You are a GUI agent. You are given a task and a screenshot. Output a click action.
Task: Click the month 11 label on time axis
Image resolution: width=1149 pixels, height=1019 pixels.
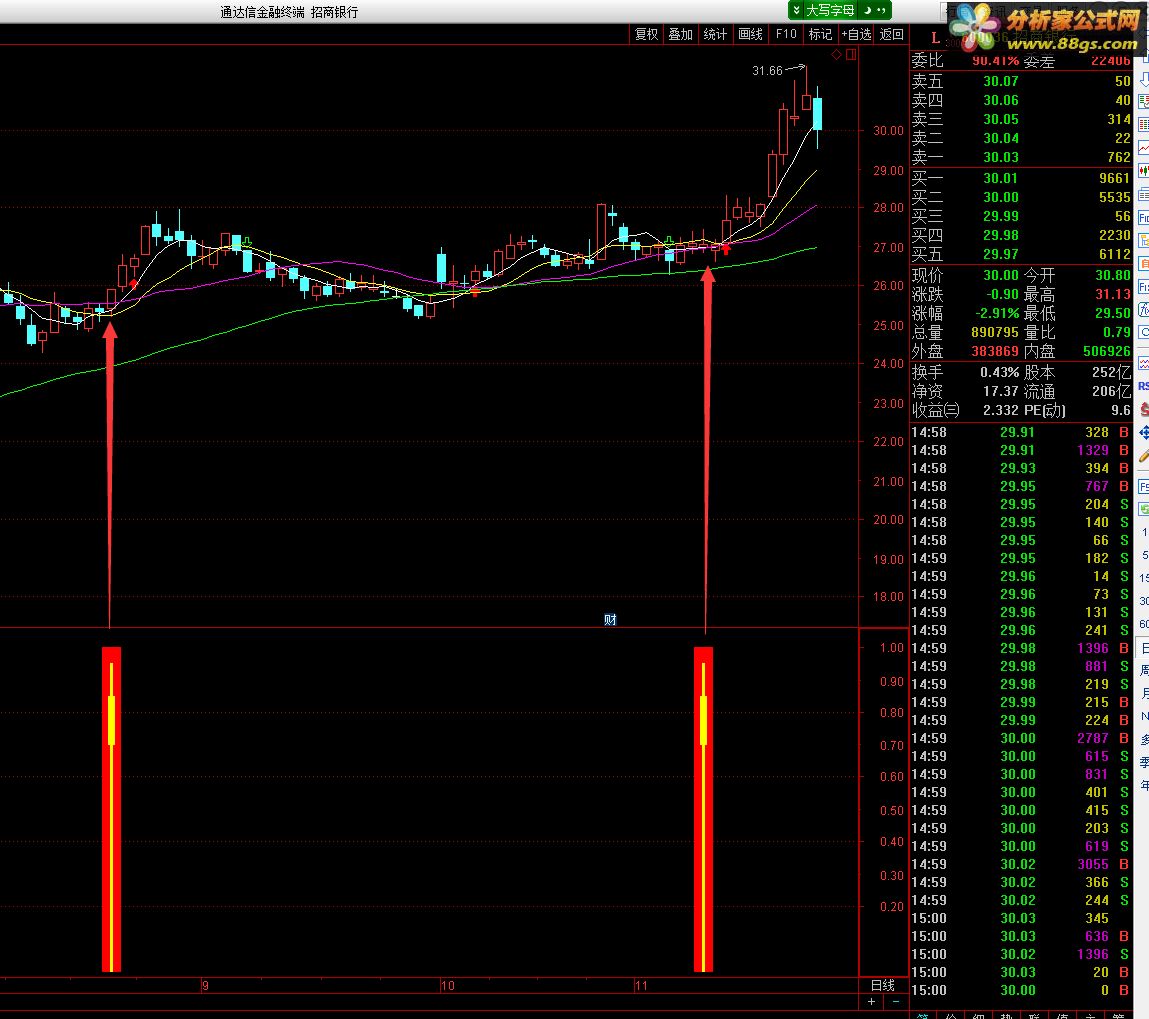point(641,986)
